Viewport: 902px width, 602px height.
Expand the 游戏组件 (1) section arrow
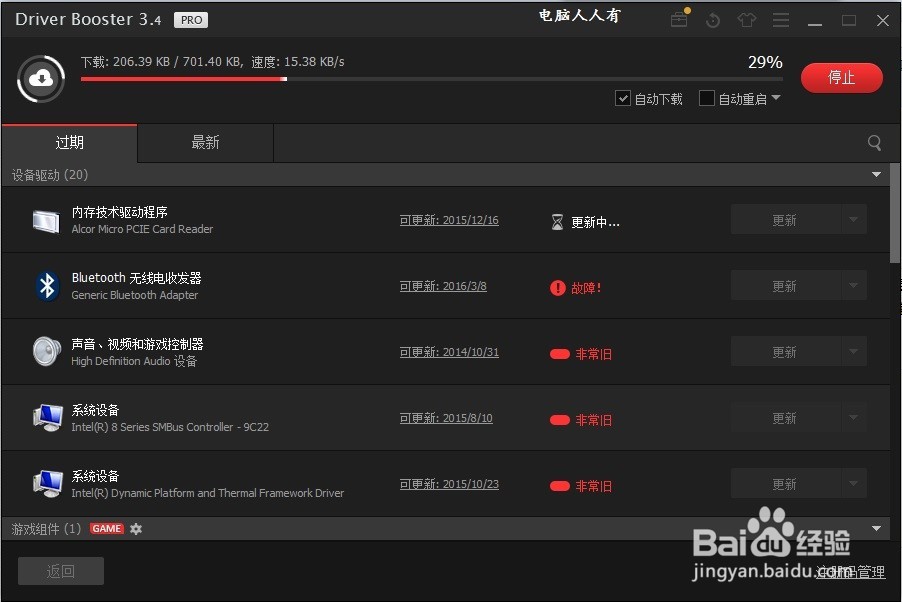click(876, 528)
